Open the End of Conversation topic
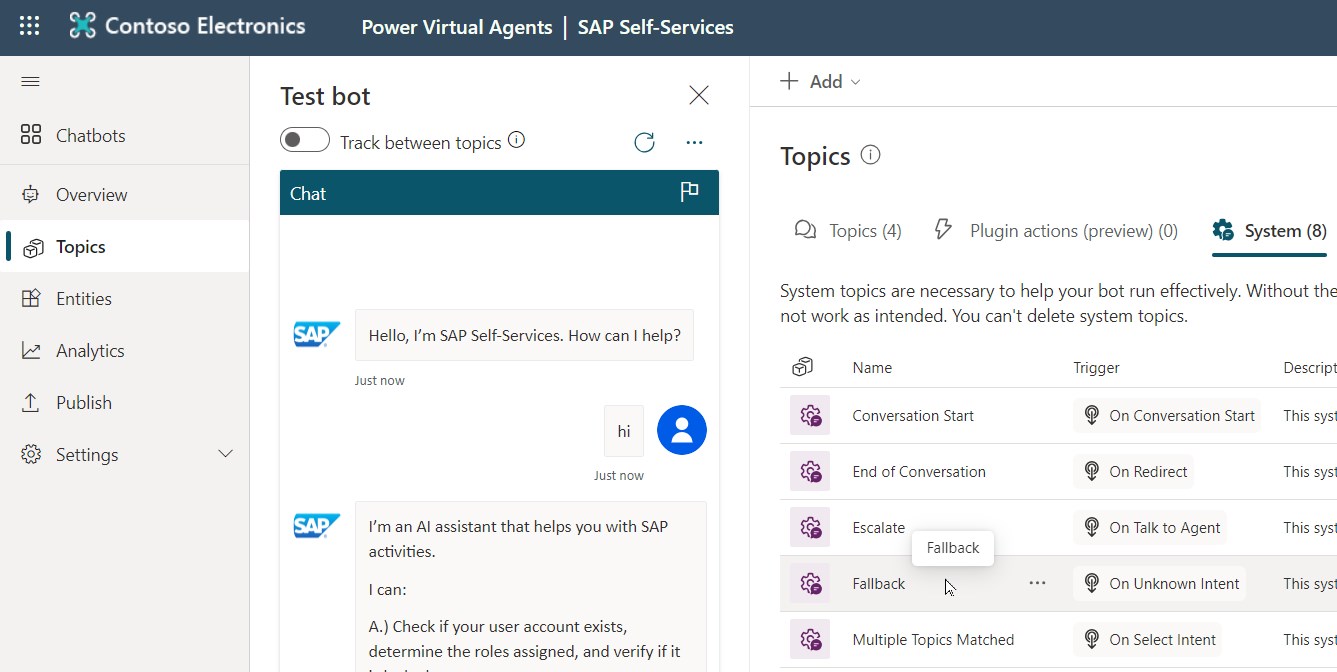Image resolution: width=1337 pixels, height=672 pixels. click(919, 472)
